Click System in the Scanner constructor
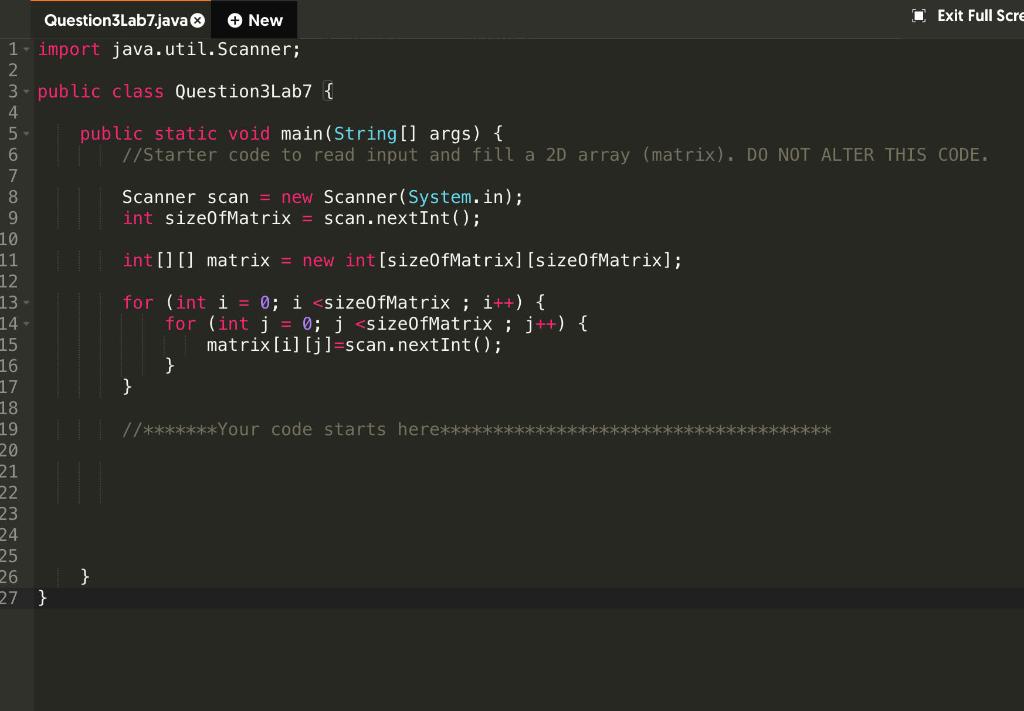 pyautogui.click(x=440, y=197)
